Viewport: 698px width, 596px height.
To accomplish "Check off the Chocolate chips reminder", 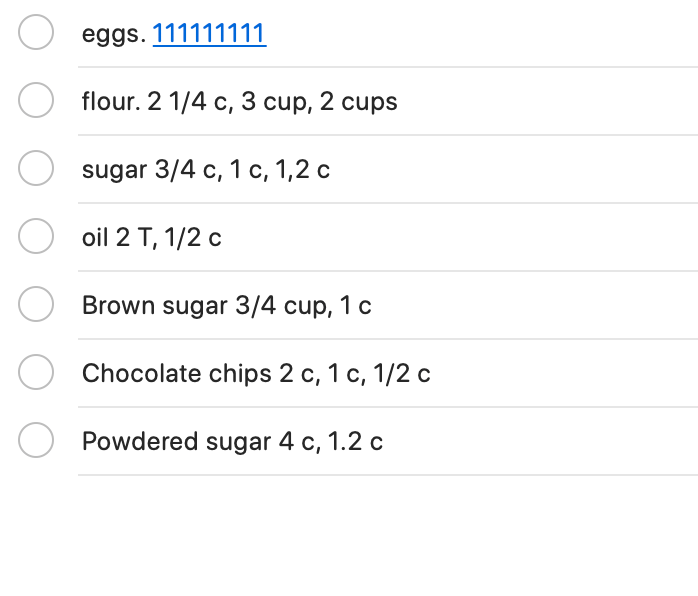I will (x=36, y=374).
